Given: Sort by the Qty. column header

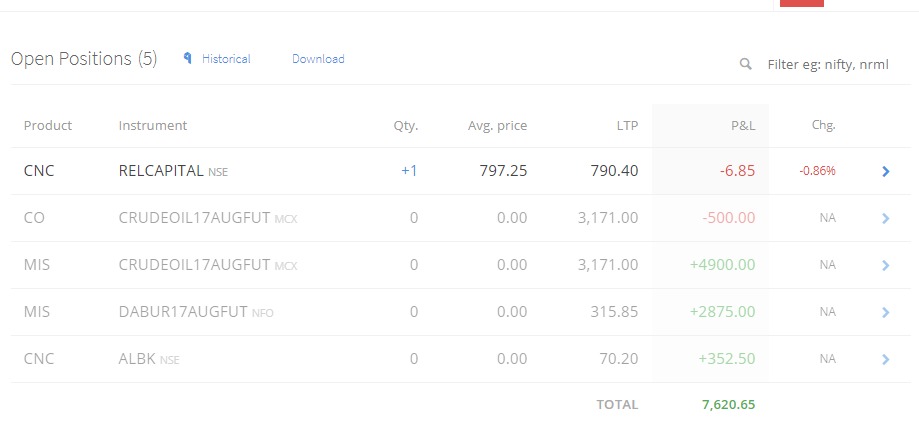Looking at the screenshot, I should pos(406,125).
